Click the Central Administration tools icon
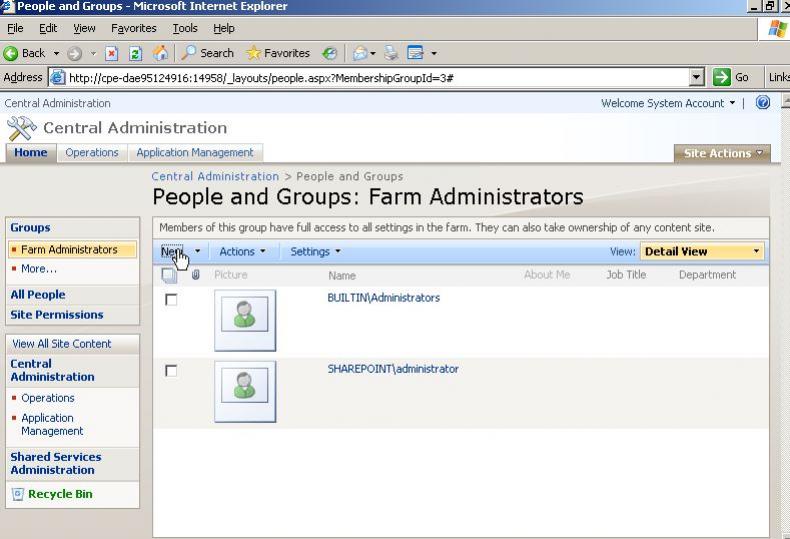790x539 pixels. coord(22,128)
